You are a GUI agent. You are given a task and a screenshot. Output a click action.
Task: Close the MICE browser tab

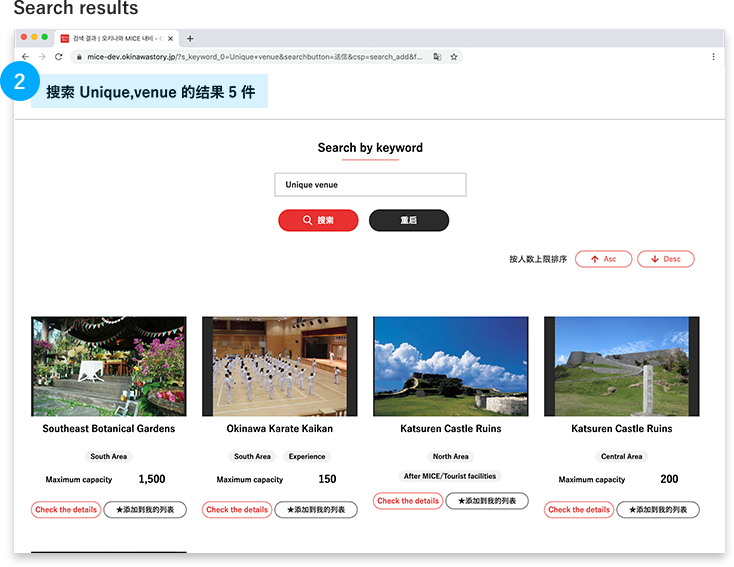tap(170, 39)
